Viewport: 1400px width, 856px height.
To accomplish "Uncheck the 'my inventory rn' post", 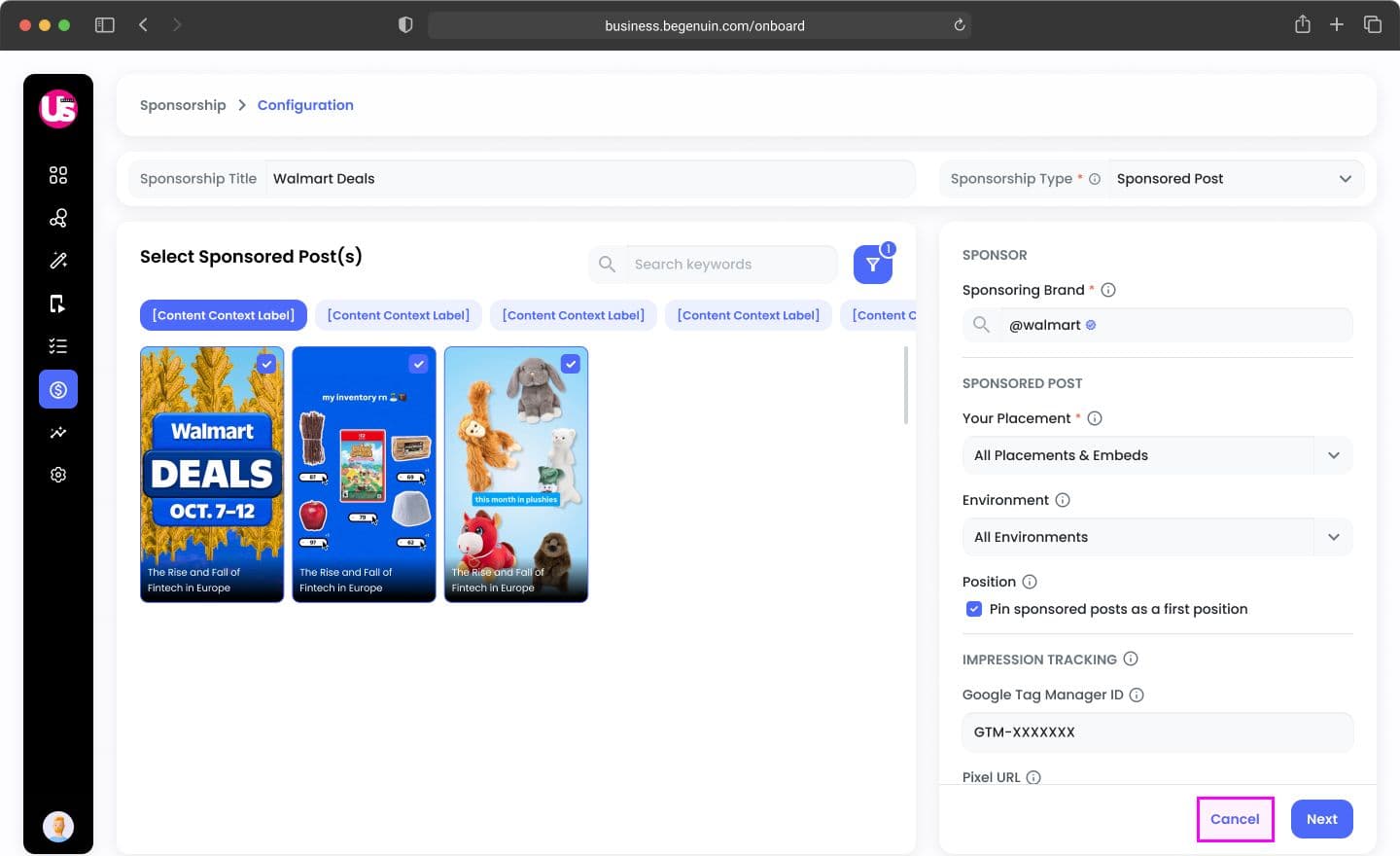I will point(418,364).
